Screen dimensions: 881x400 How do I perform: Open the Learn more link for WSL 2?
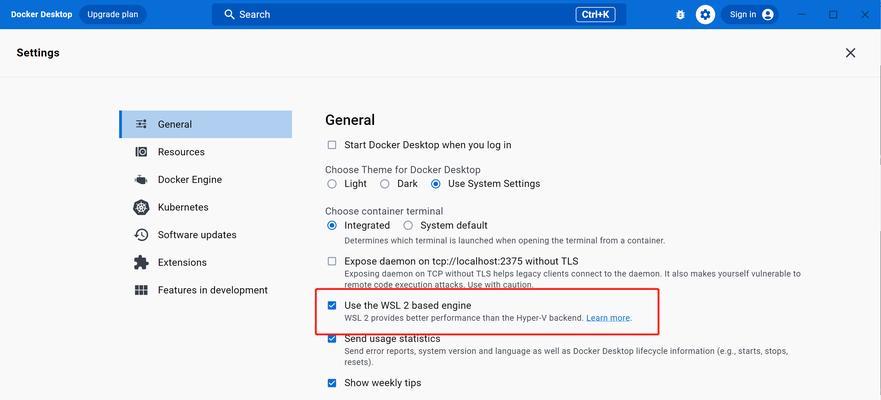point(608,318)
